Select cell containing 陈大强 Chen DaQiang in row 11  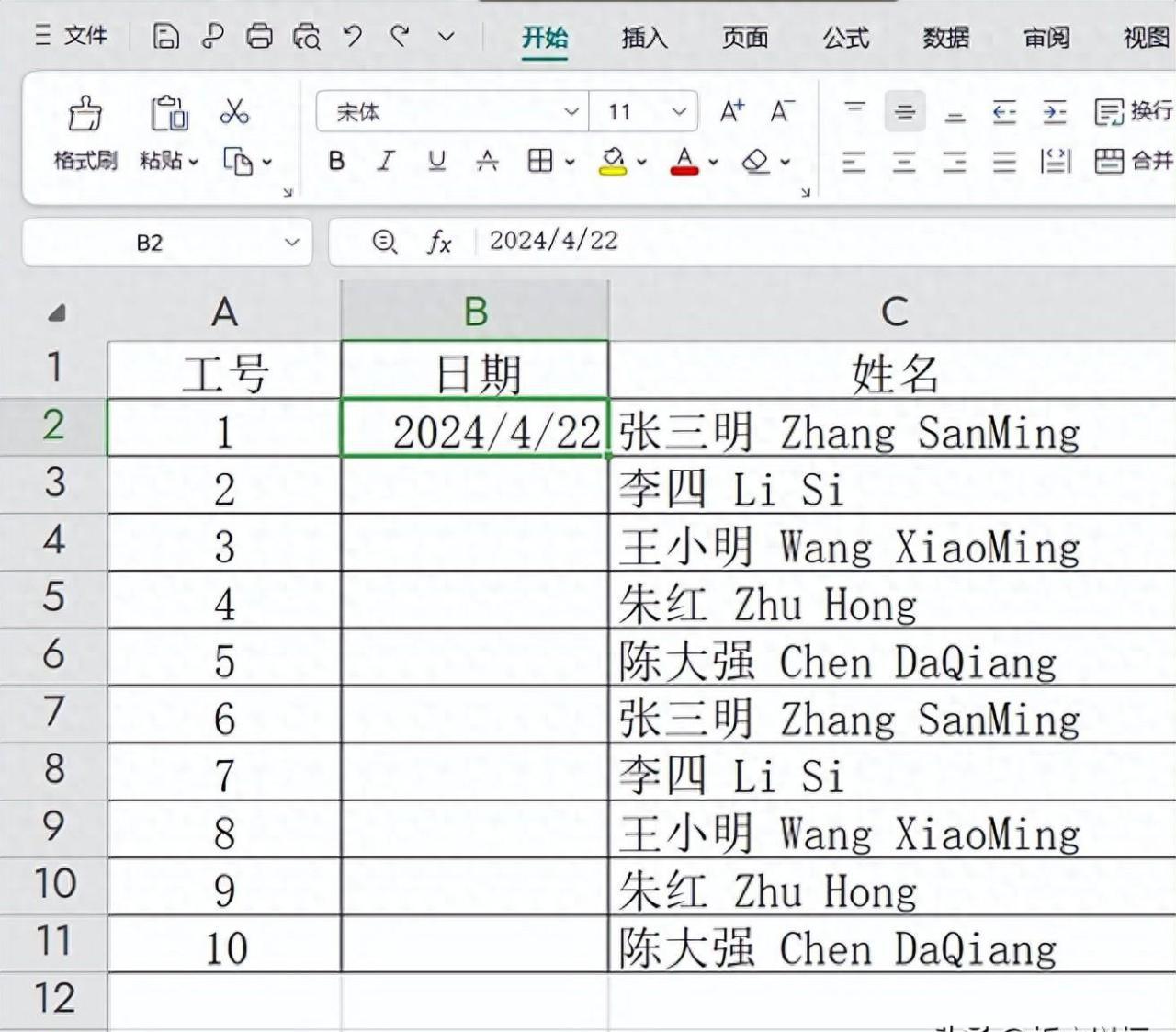[892, 945]
